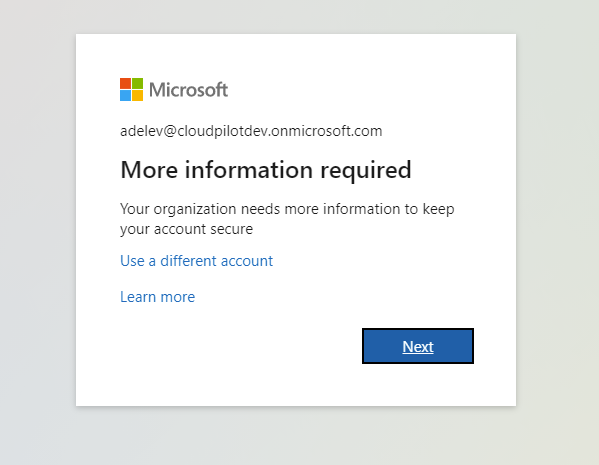
Task: Open the 'Use a different account' link
Action: (x=196, y=261)
